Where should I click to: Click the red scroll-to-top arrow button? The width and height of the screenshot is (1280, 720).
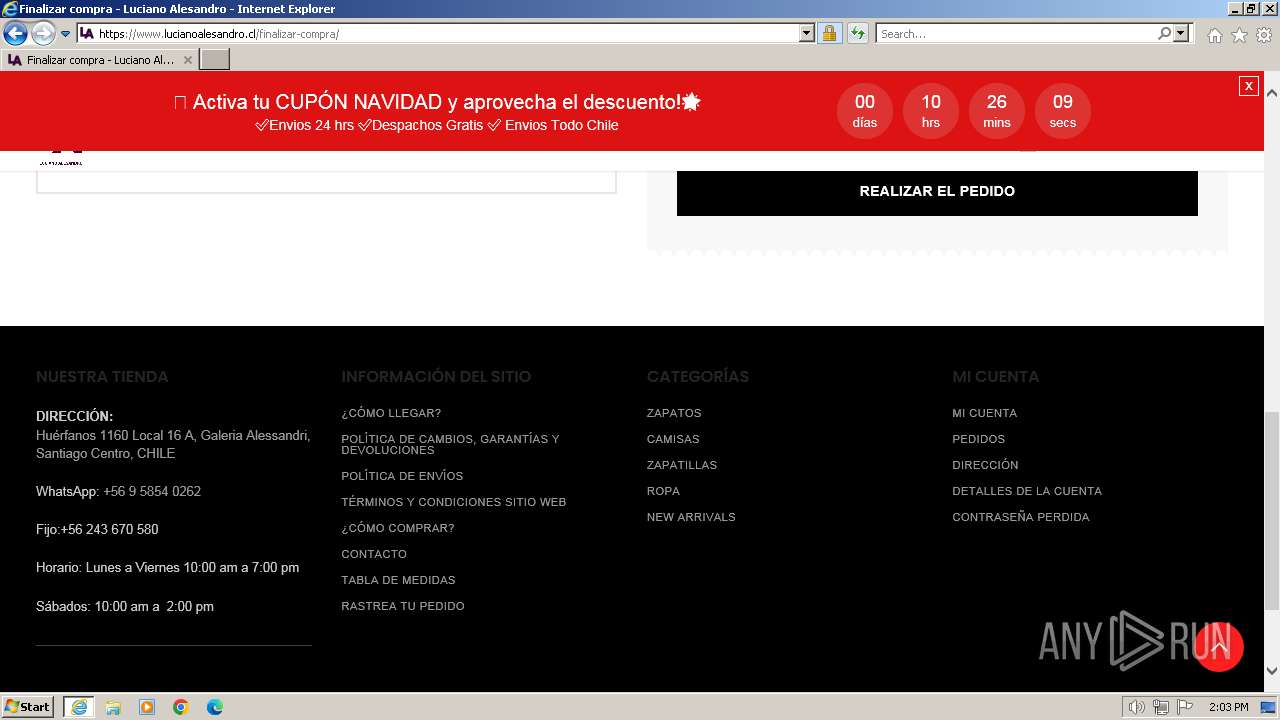[1219, 647]
